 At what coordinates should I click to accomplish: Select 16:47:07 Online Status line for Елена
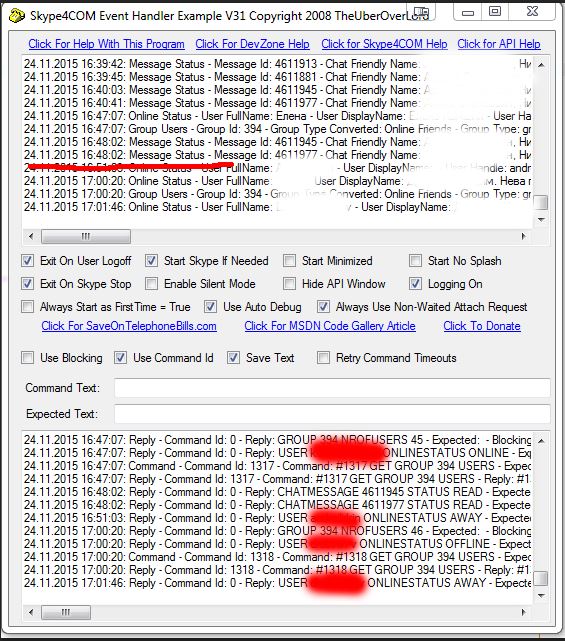point(277,116)
